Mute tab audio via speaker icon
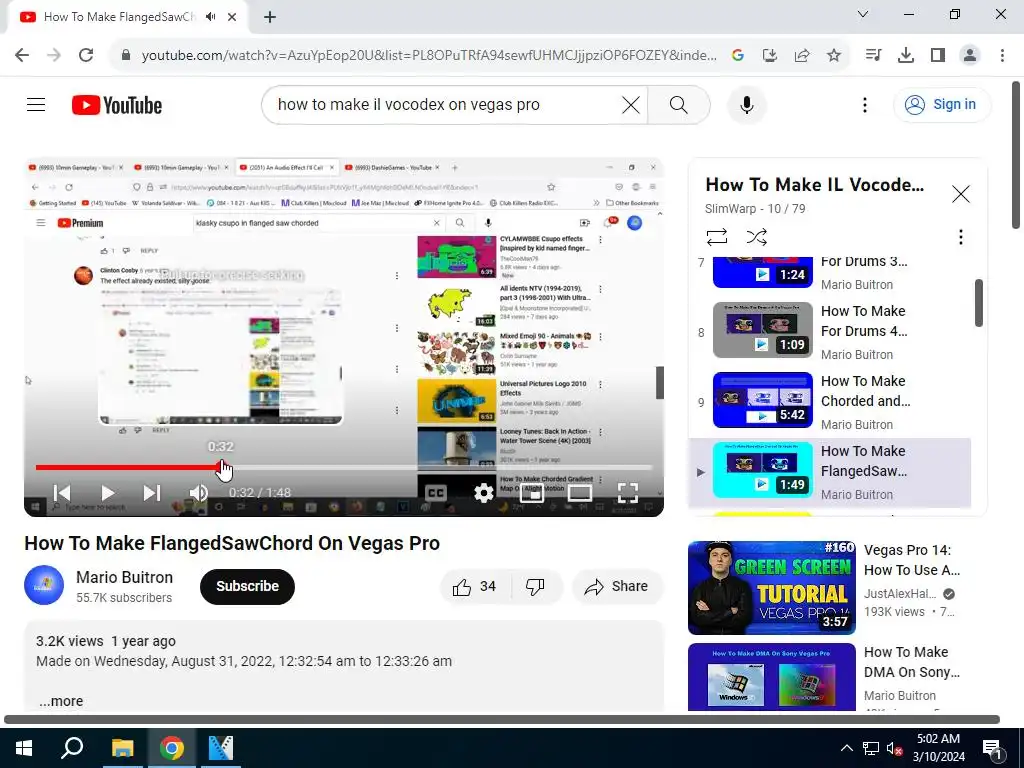 (x=210, y=17)
